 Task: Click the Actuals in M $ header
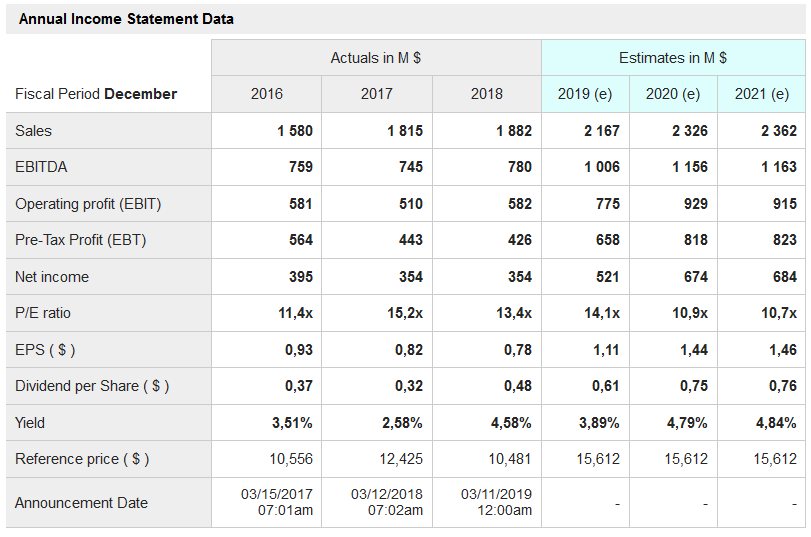376,58
